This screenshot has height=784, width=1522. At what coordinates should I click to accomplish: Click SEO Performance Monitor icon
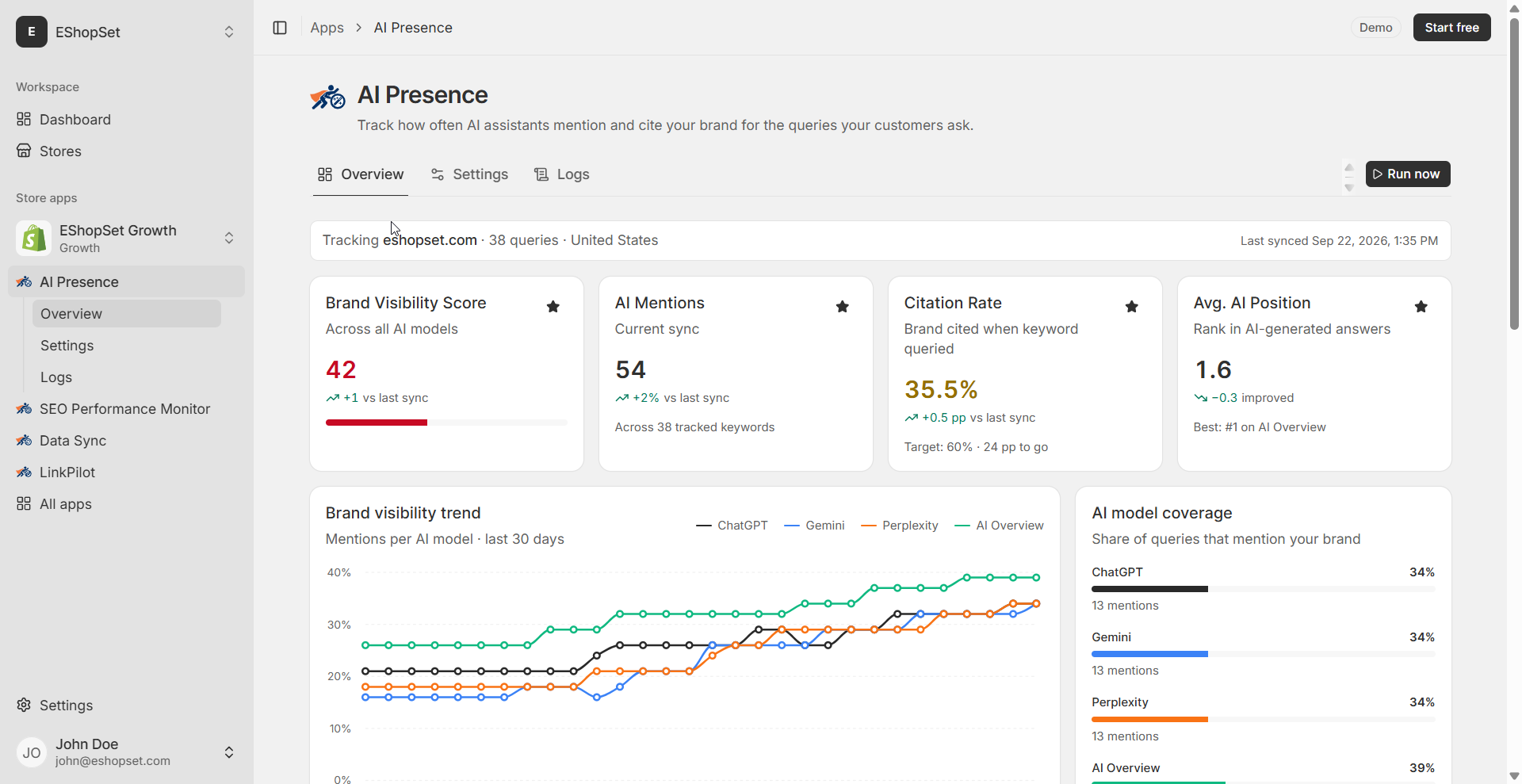click(24, 409)
